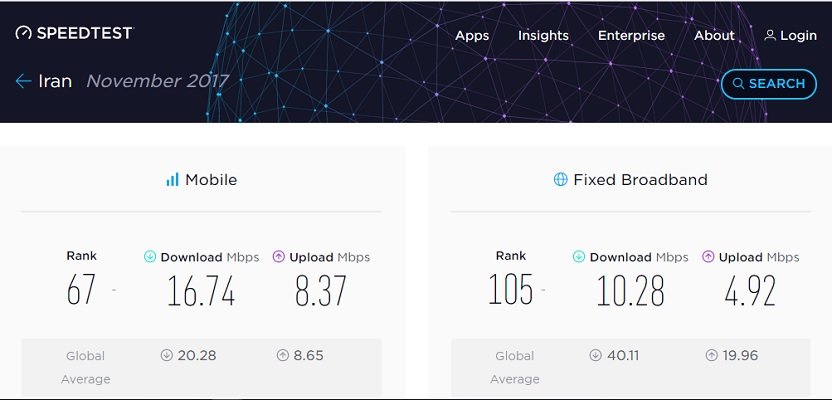The image size is (832, 400).
Task: Click the Fixed Broadband Download arrow icon
Action: coord(578,257)
